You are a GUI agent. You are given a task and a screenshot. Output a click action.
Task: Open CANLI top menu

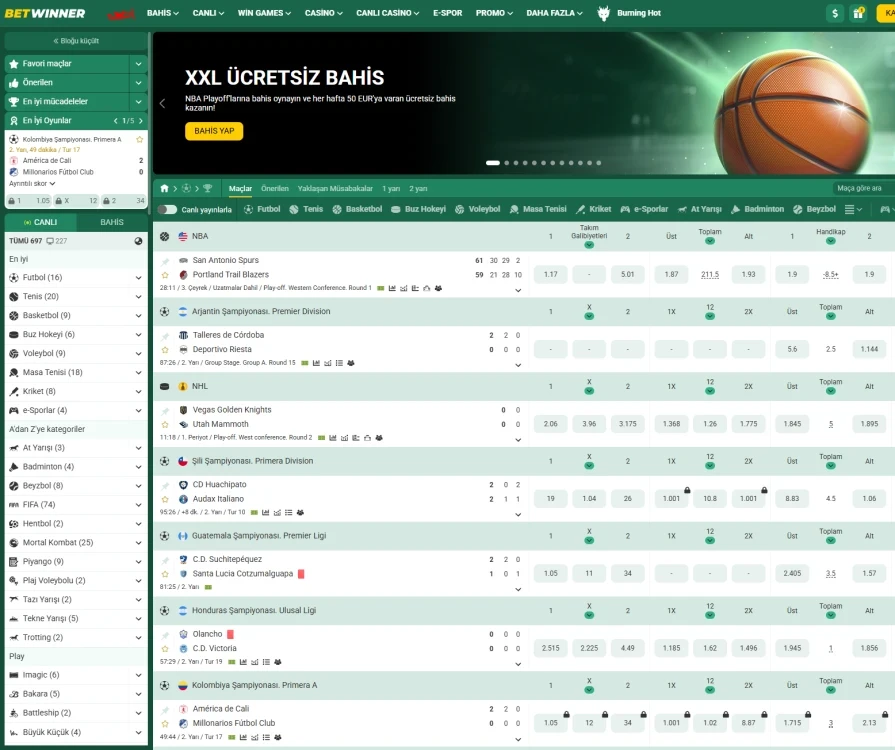[208, 13]
